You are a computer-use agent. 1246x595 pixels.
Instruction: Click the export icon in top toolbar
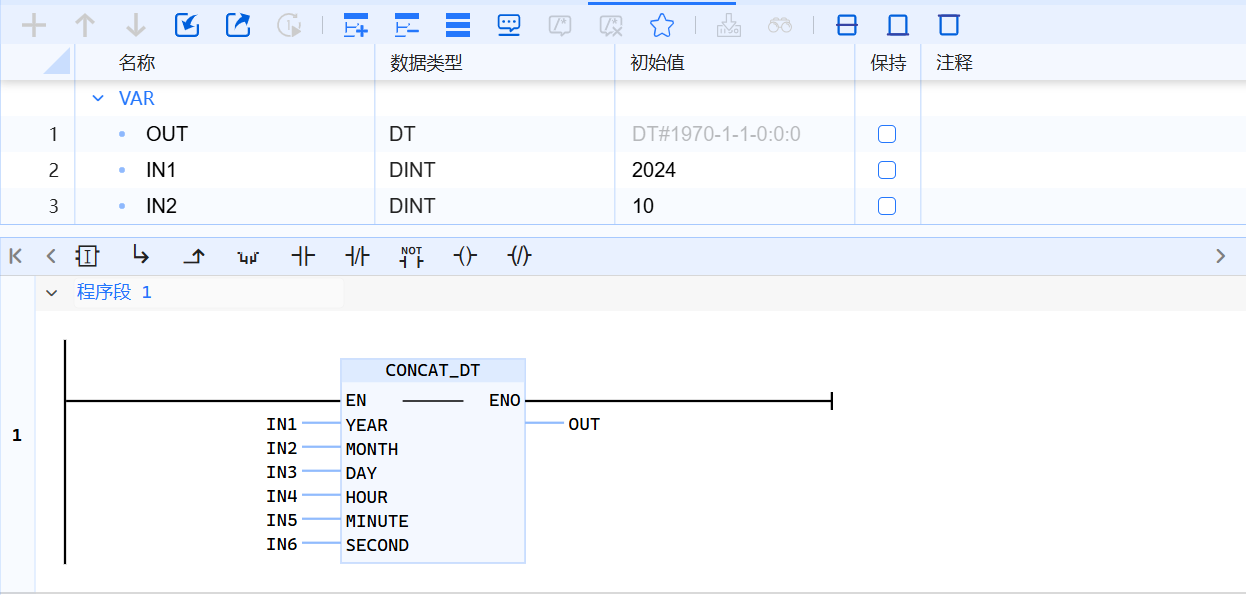(237, 25)
